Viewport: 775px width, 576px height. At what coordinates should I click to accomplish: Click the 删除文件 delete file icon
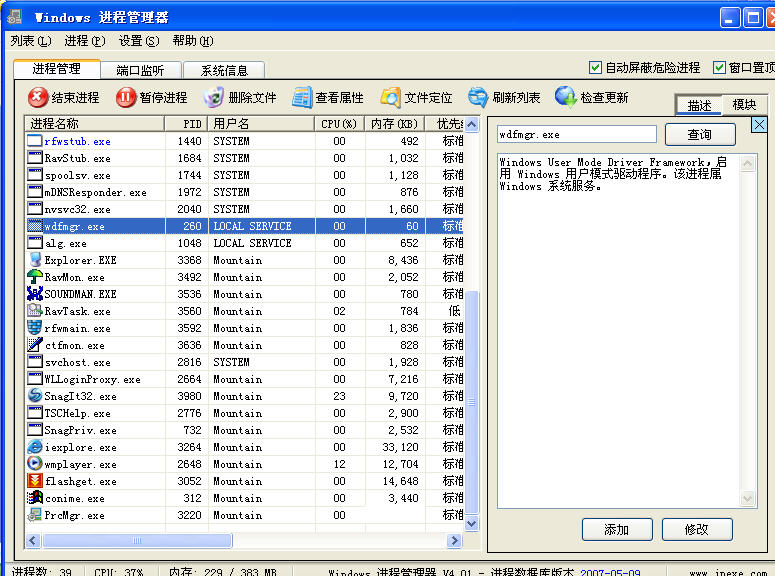[214, 97]
